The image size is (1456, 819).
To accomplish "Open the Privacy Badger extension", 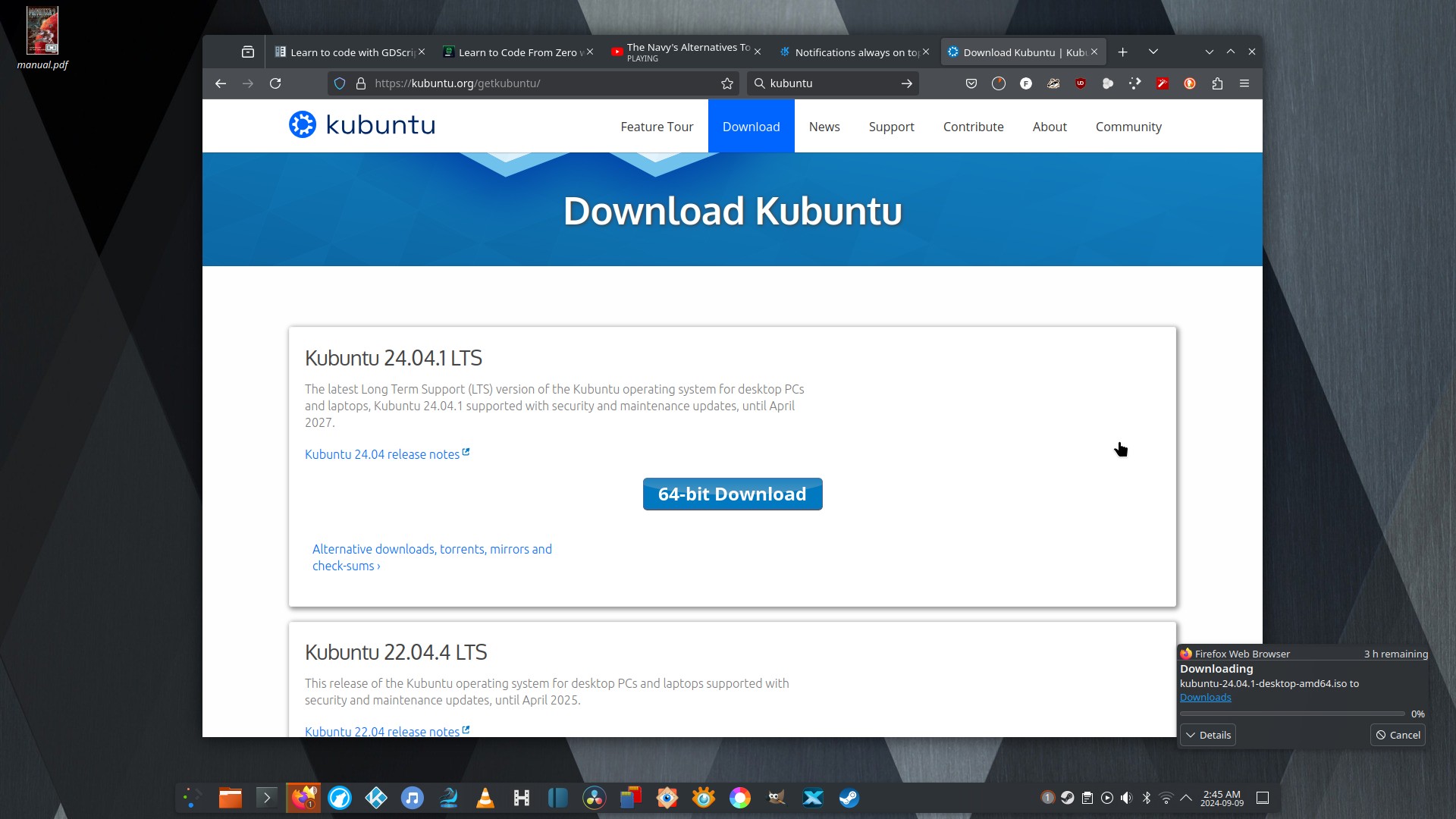I will [x=1053, y=83].
